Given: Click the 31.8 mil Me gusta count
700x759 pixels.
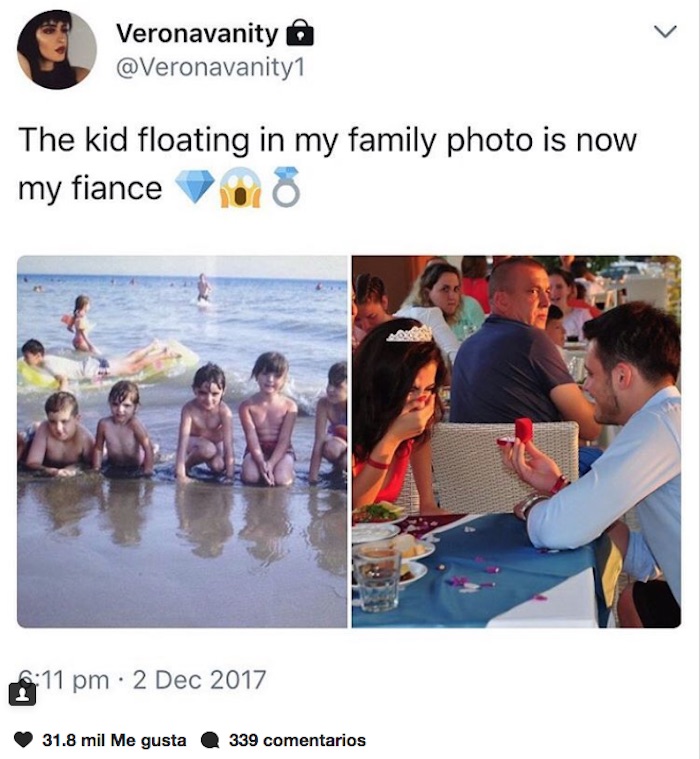Looking at the screenshot, I should [114, 740].
